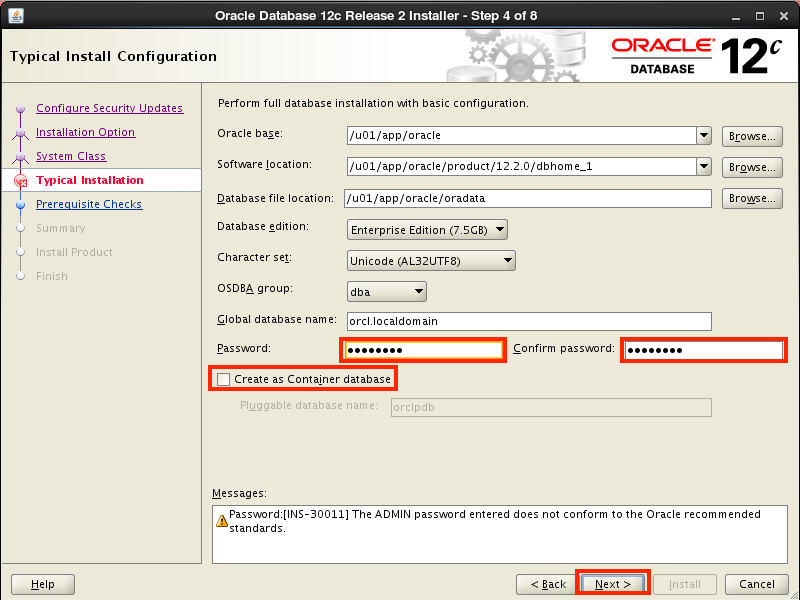Screen dimensions: 800x600
Task: Expand the Oracle base dropdown arrow
Action: [x=704, y=136]
